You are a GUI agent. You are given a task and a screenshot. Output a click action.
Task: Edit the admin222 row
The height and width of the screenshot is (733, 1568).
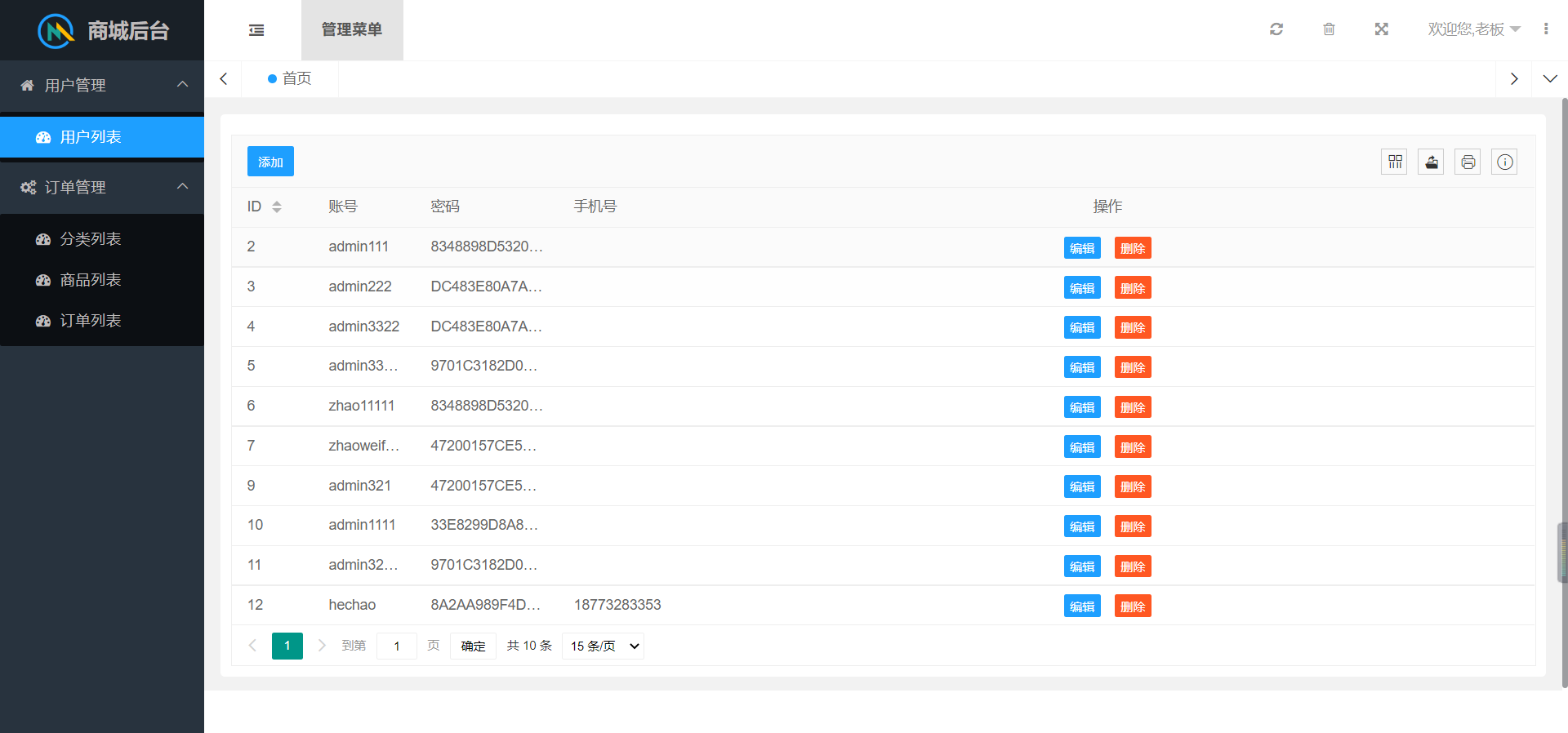coord(1082,288)
